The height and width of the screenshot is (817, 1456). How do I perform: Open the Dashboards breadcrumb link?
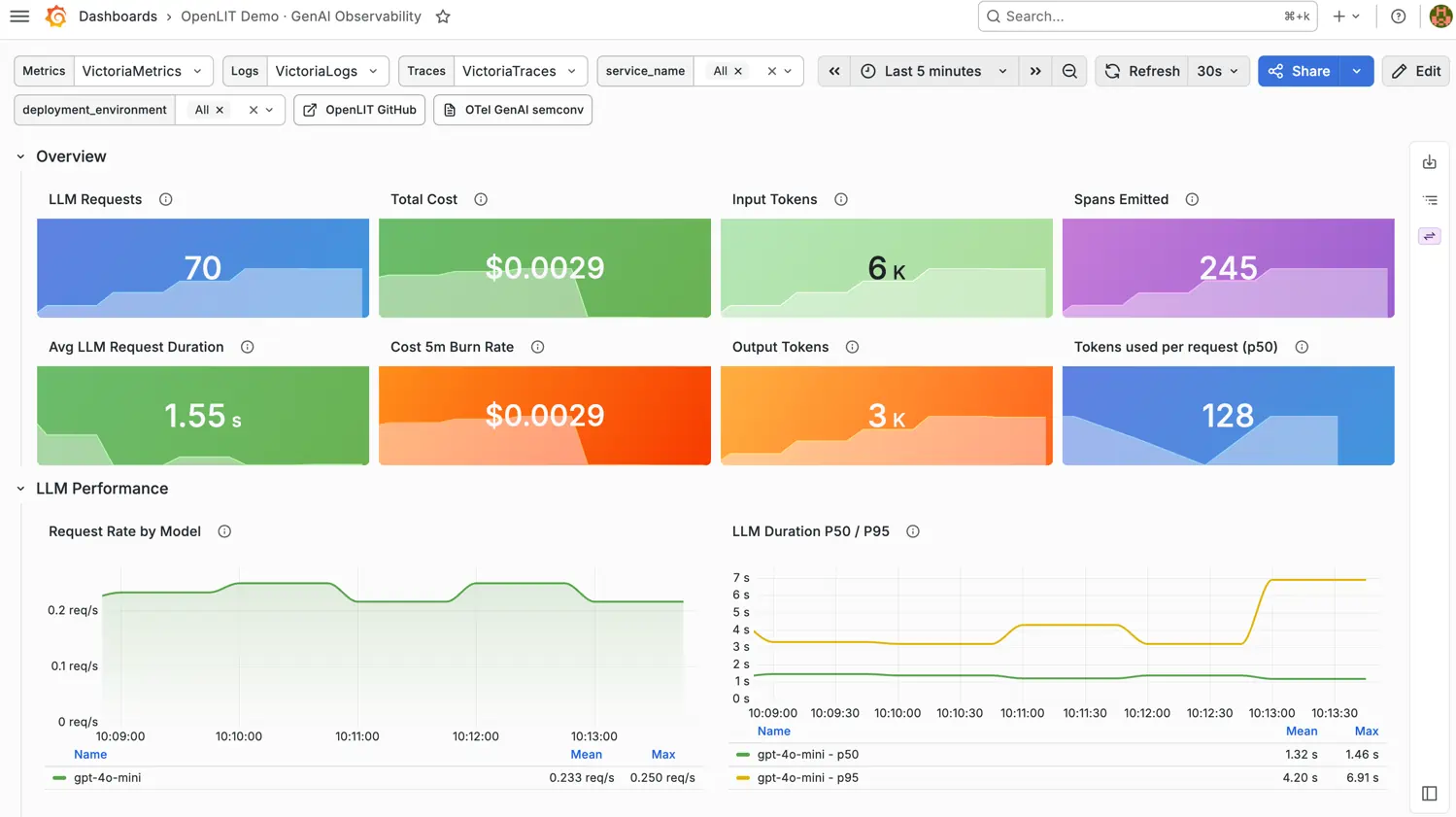(118, 17)
